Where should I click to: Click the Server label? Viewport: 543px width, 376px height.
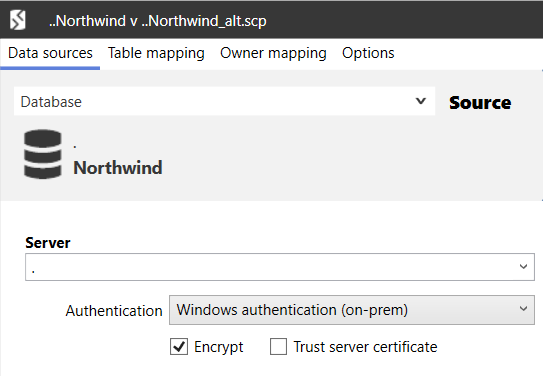tap(48, 243)
